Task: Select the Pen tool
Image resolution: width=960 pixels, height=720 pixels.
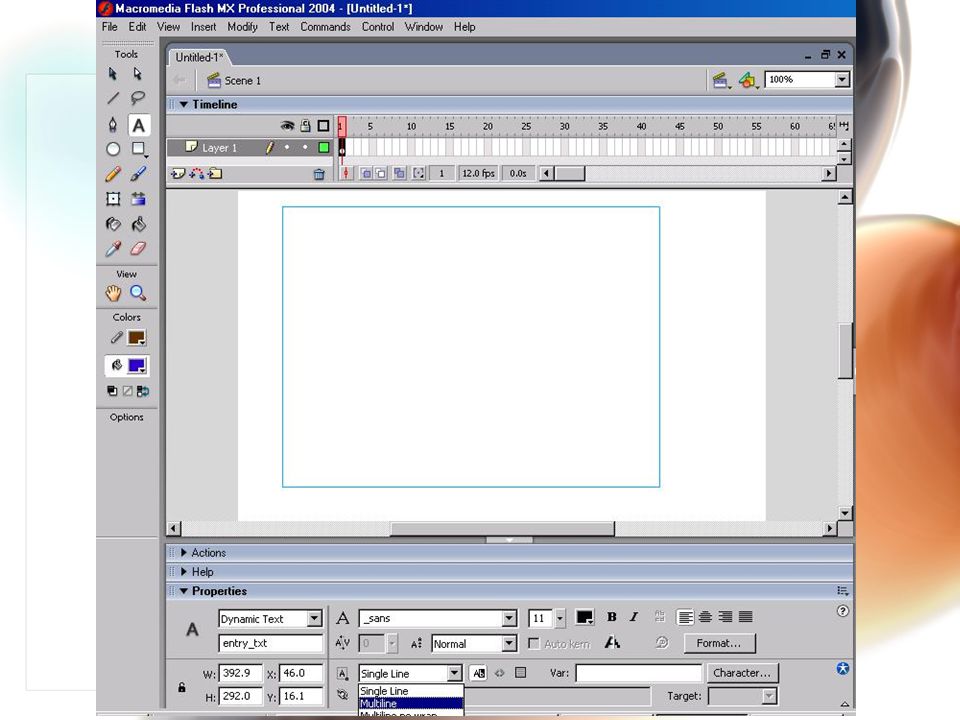Action: point(113,125)
